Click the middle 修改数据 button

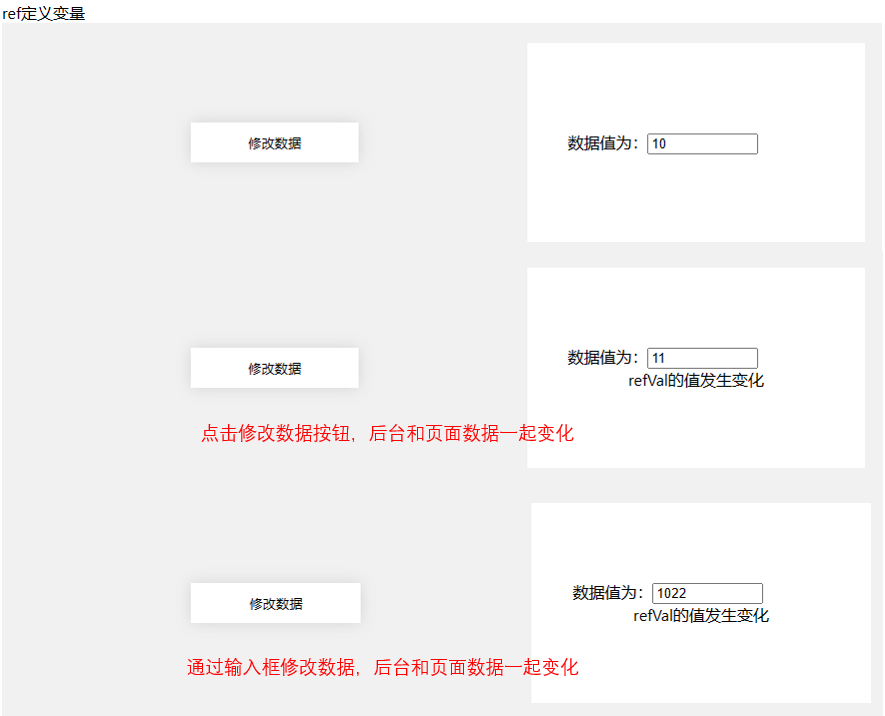[274, 368]
